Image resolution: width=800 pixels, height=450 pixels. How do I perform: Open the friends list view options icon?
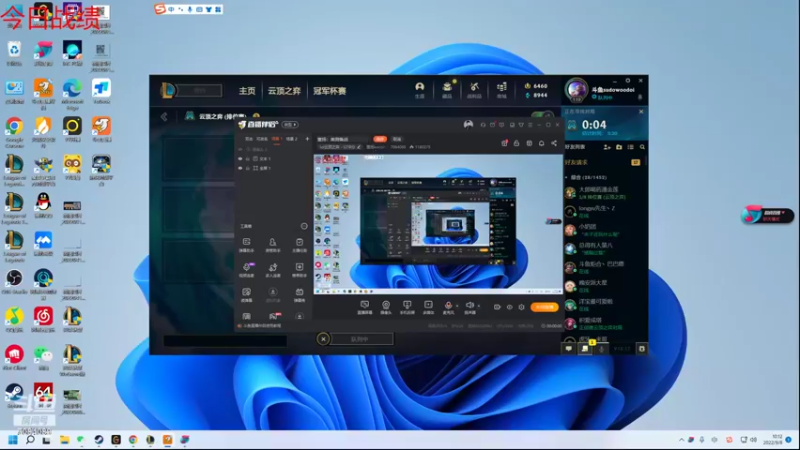point(631,147)
